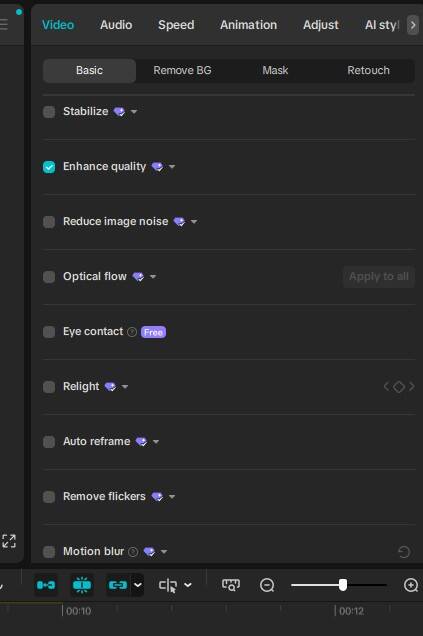Enable the Stabilize checkbox
The width and height of the screenshot is (423, 636).
click(49, 112)
